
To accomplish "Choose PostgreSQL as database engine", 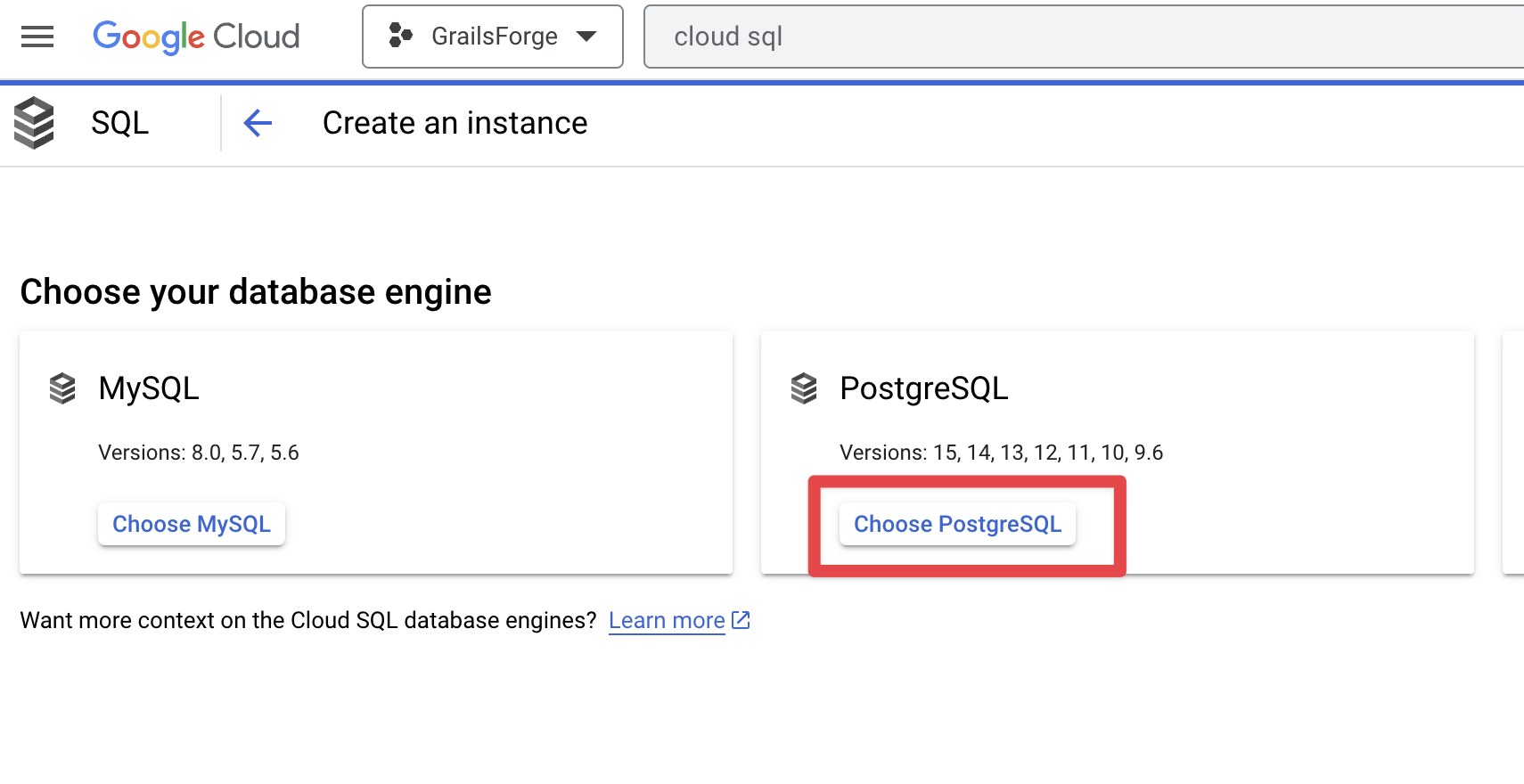I will pos(958,524).
